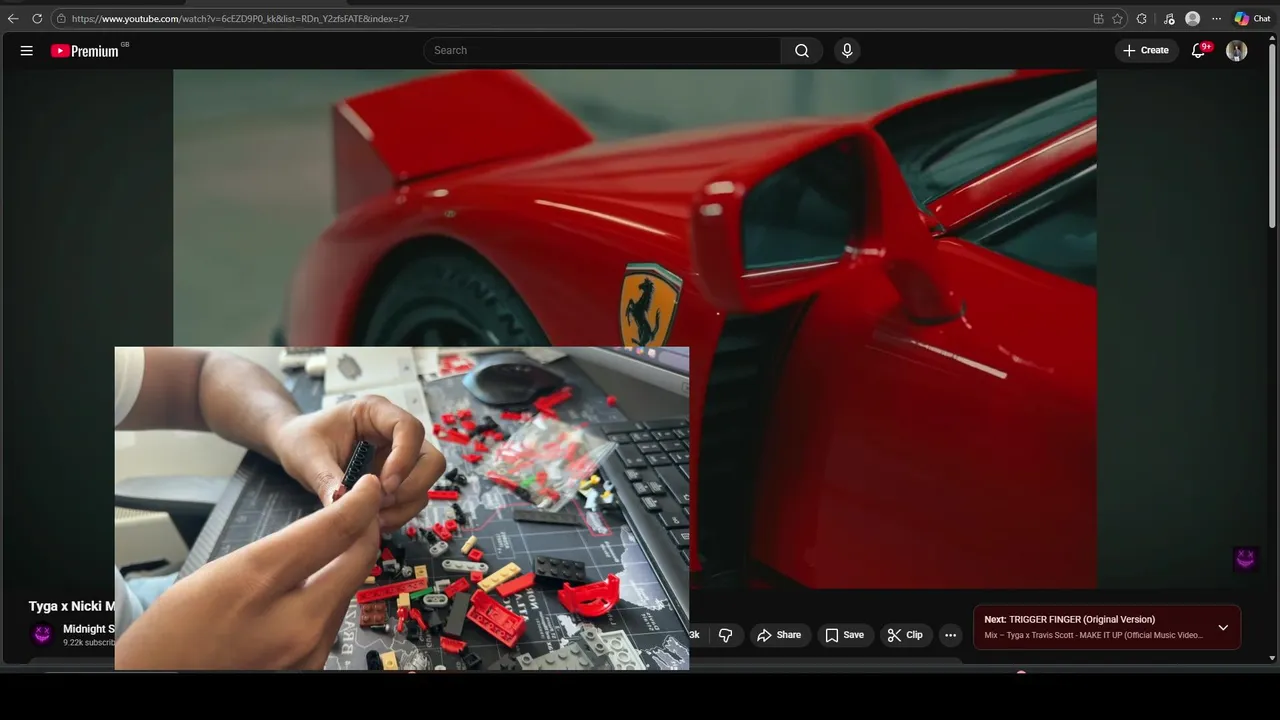
Task: Share this video
Action: 779,635
